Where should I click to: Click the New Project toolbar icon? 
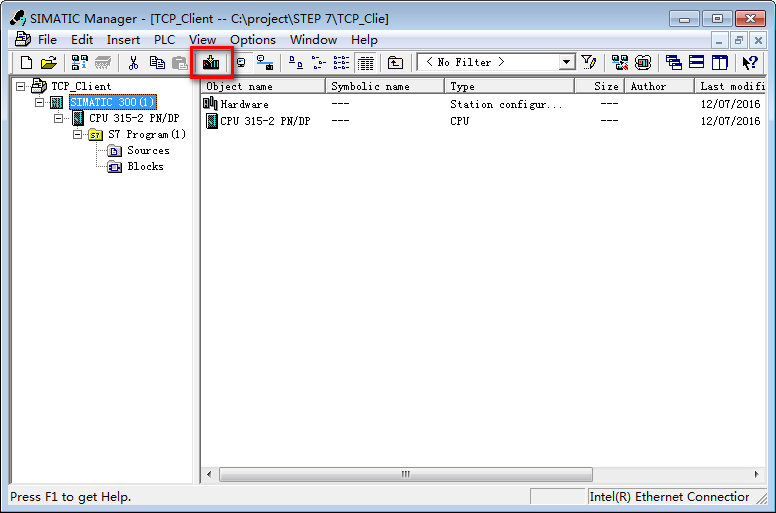click(x=26, y=62)
